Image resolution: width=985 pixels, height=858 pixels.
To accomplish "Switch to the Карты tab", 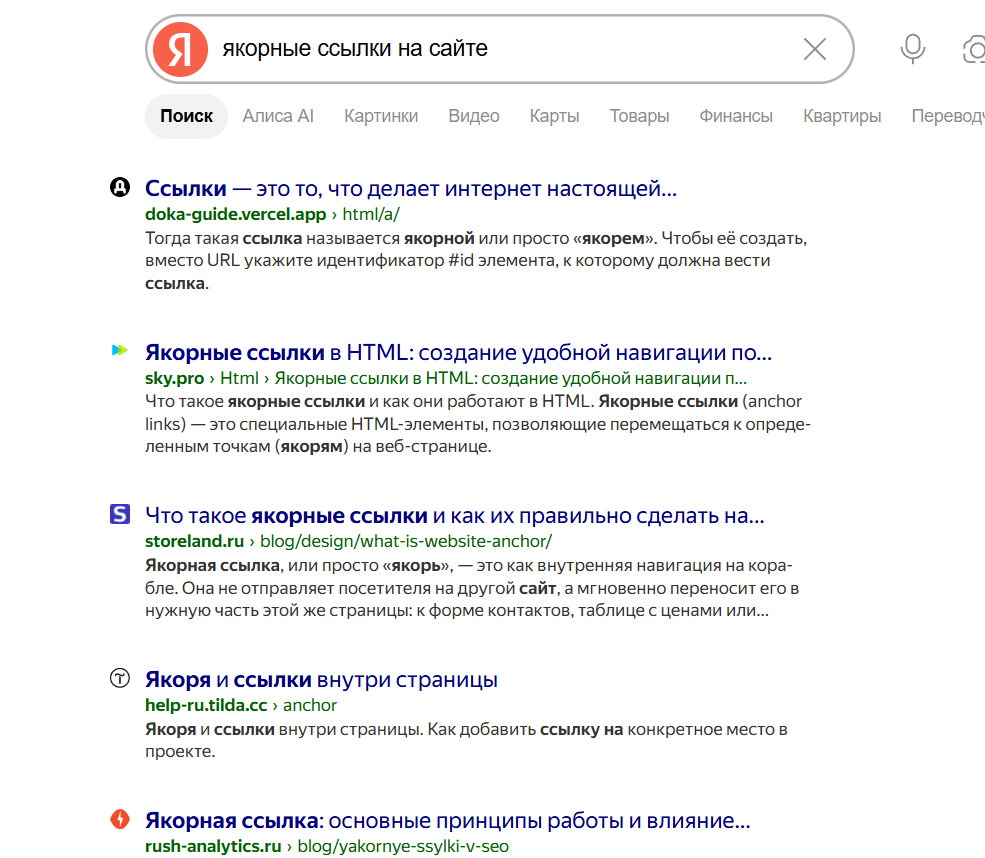I will 554,116.
